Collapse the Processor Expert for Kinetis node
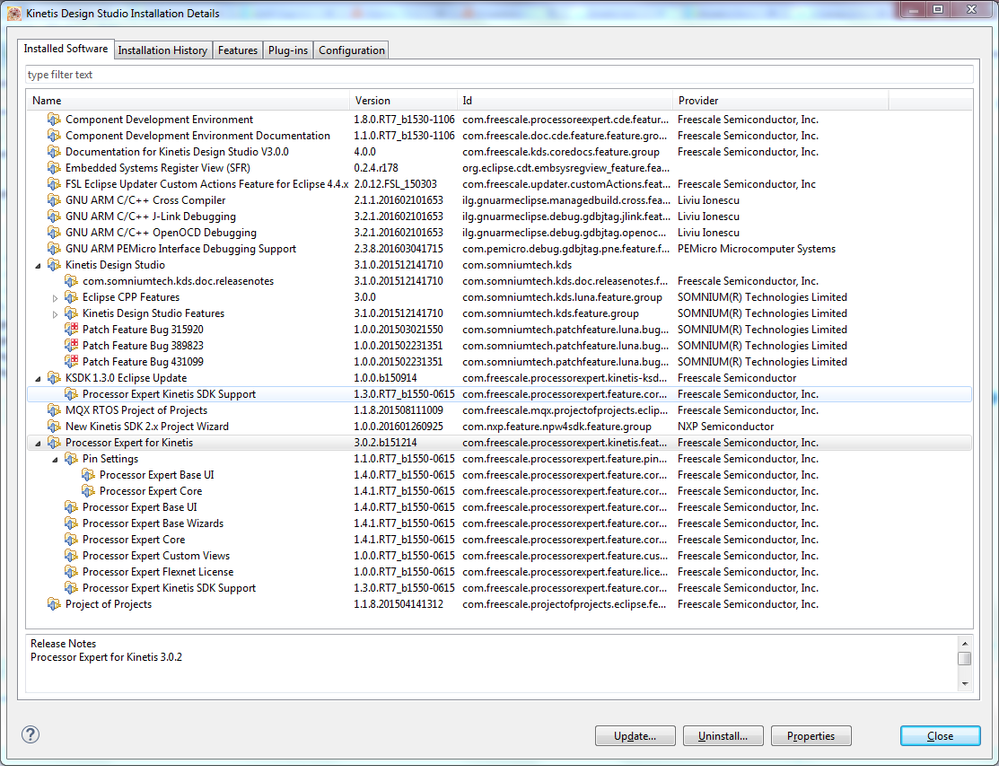 coord(38,444)
